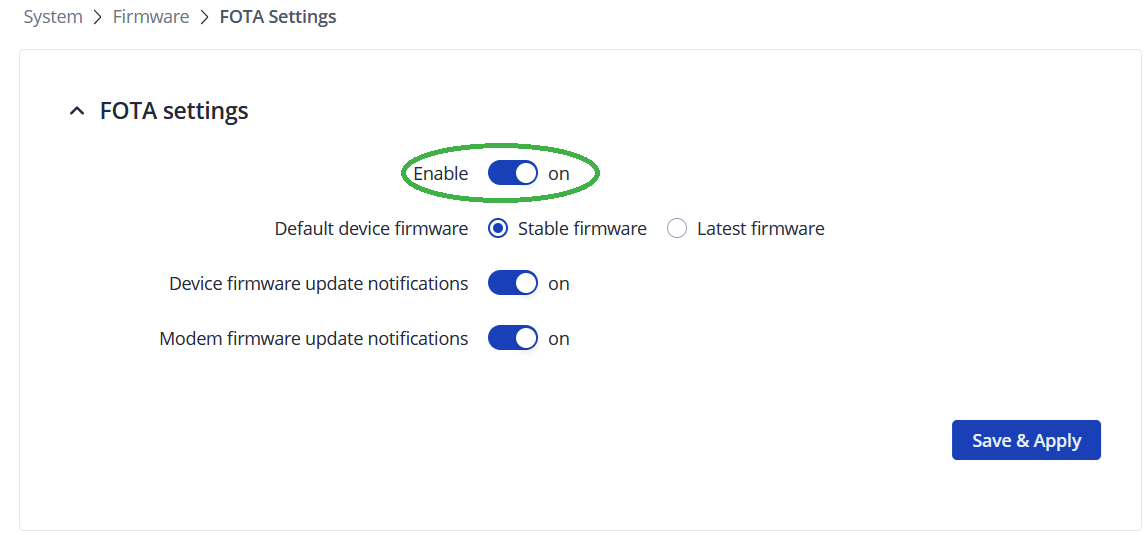Image resolution: width=1146 pixels, height=535 pixels.
Task: Go to System in the breadcrumb
Action: [x=53, y=17]
